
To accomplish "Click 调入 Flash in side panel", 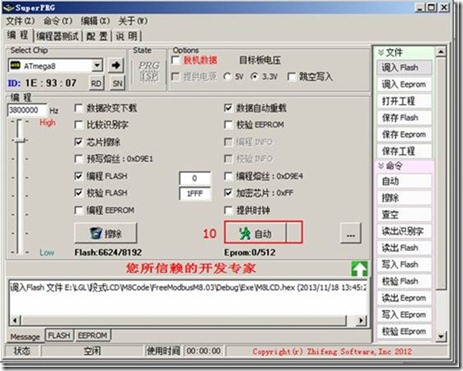I will coord(404,67).
